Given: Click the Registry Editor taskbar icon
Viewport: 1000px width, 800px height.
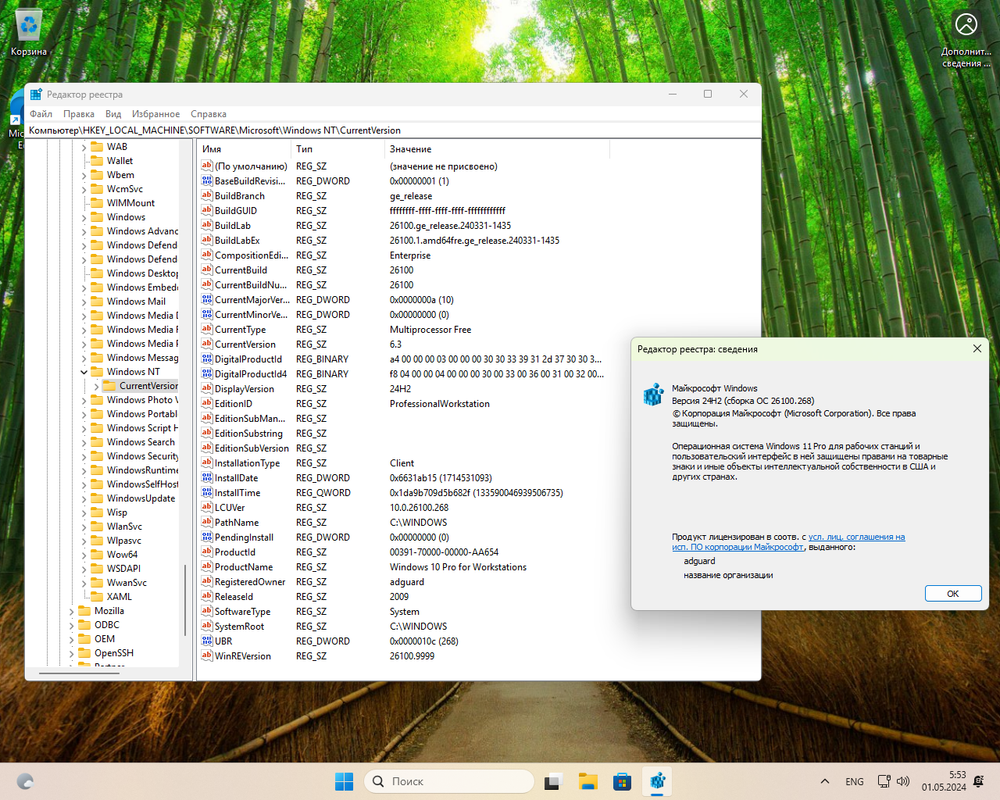Looking at the screenshot, I should (x=657, y=781).
